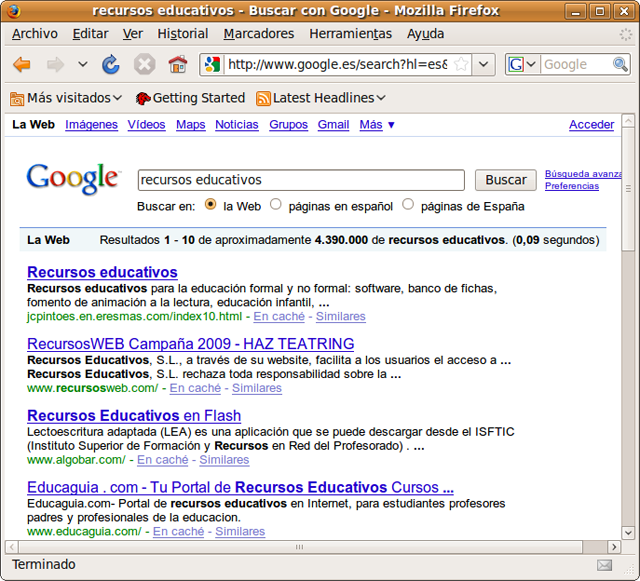This screenshot has height=581, width=640.
Task: Click the search magnifier icon in search box
Action: (x=620, y=64)
